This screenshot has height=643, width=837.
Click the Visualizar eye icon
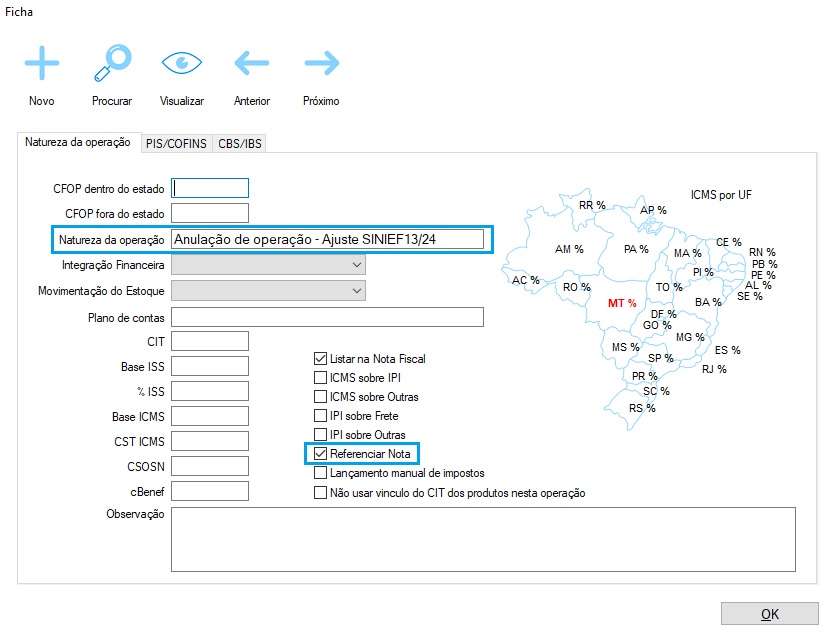pyautogui.click(x=182, y=63)
